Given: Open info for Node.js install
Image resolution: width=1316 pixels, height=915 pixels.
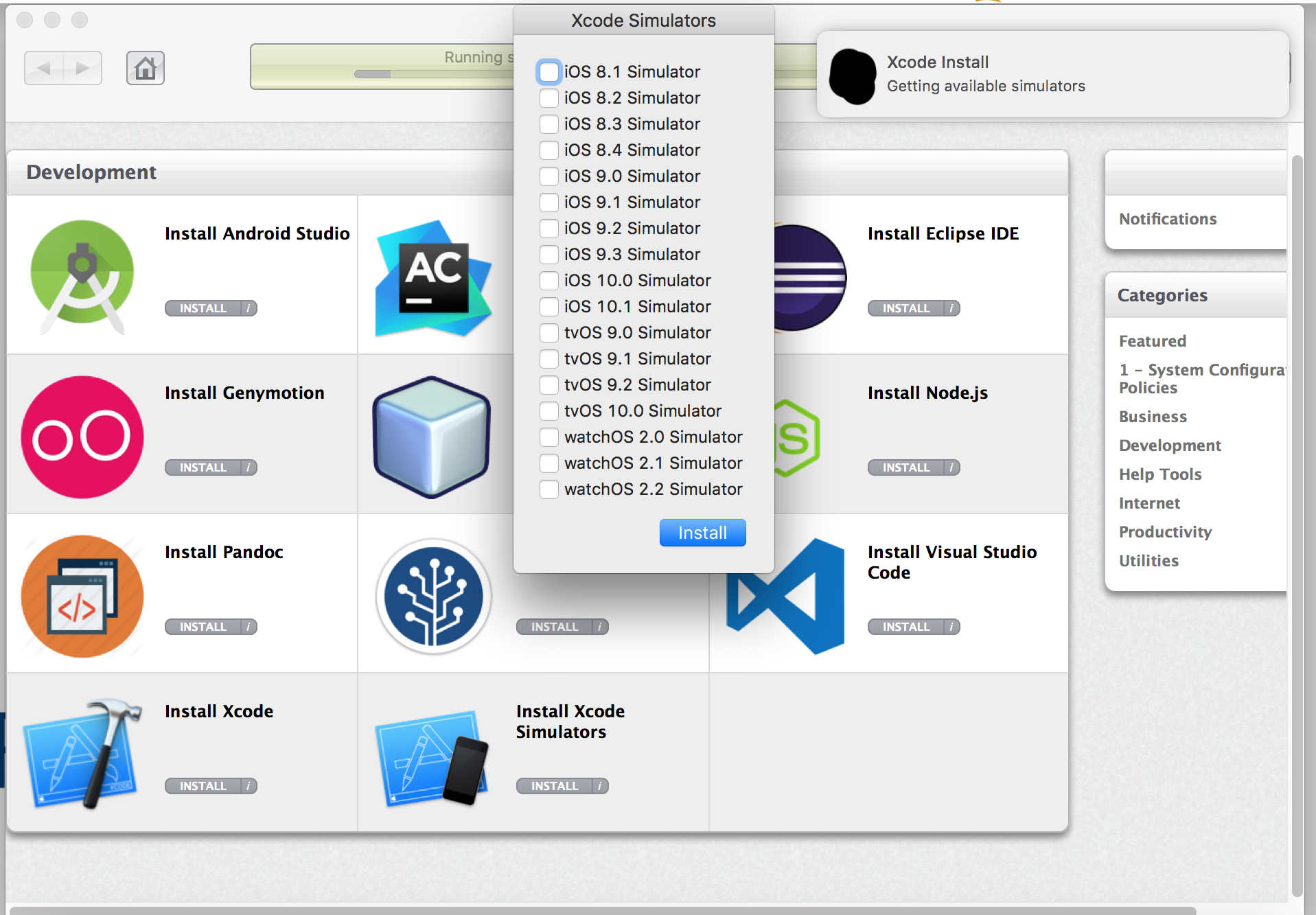Looking at the screenshot, I should pyautogui.click(x=951, y=467).
